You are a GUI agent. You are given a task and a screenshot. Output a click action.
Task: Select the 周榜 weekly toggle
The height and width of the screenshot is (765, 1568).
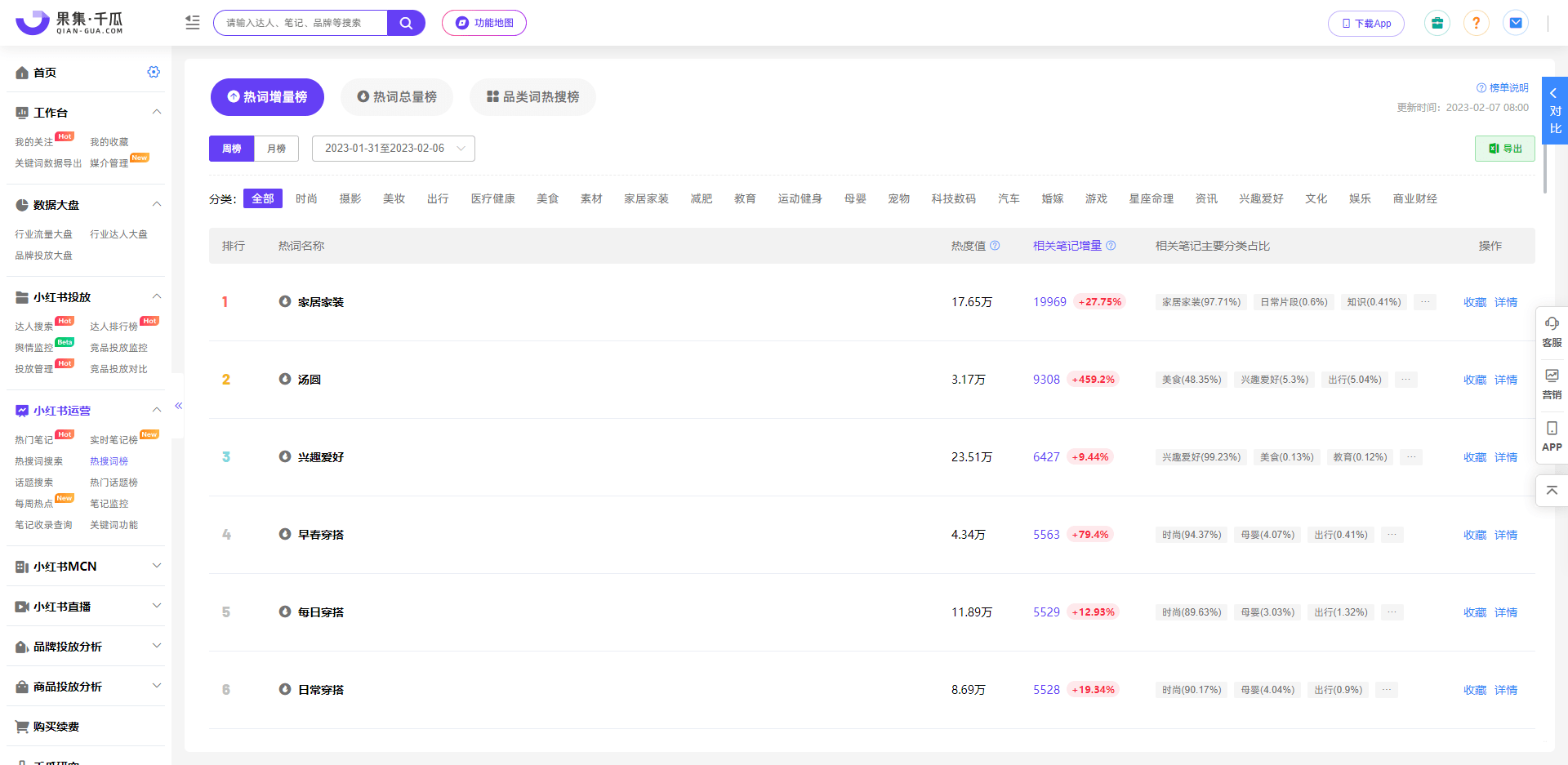coord(232,149)
